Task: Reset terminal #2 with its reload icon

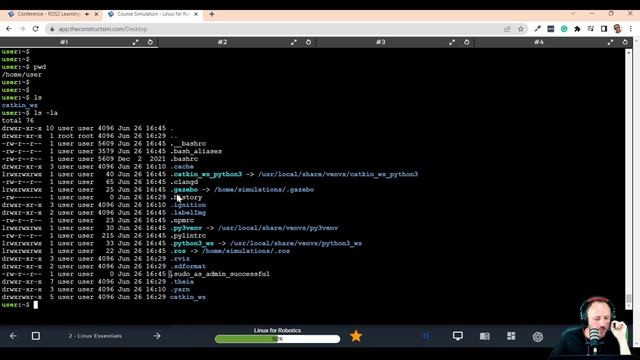Action: coord(308,42)
